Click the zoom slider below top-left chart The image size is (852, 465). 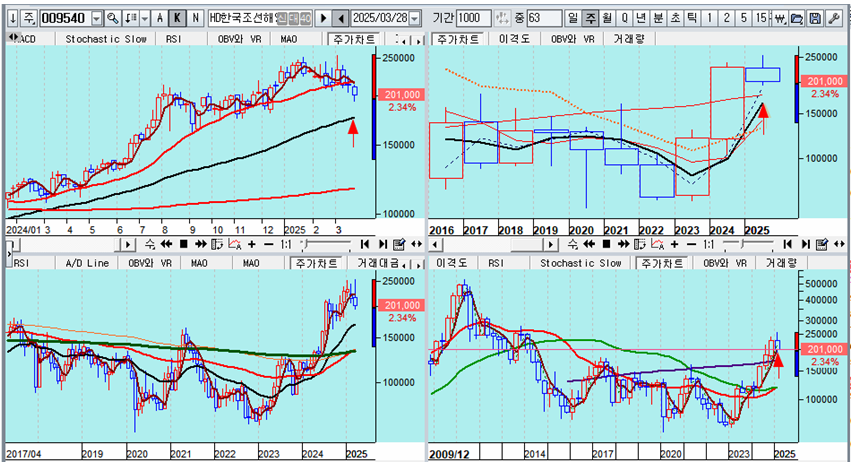pos(320,244)
